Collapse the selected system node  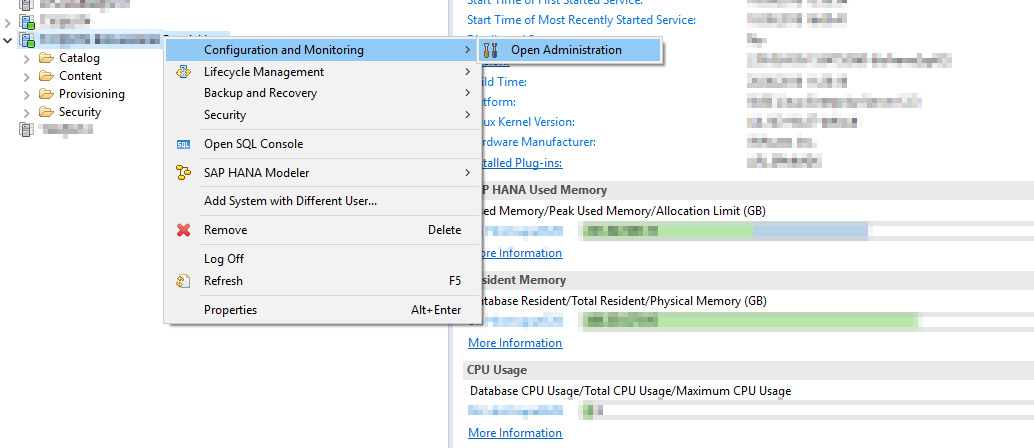7,40
